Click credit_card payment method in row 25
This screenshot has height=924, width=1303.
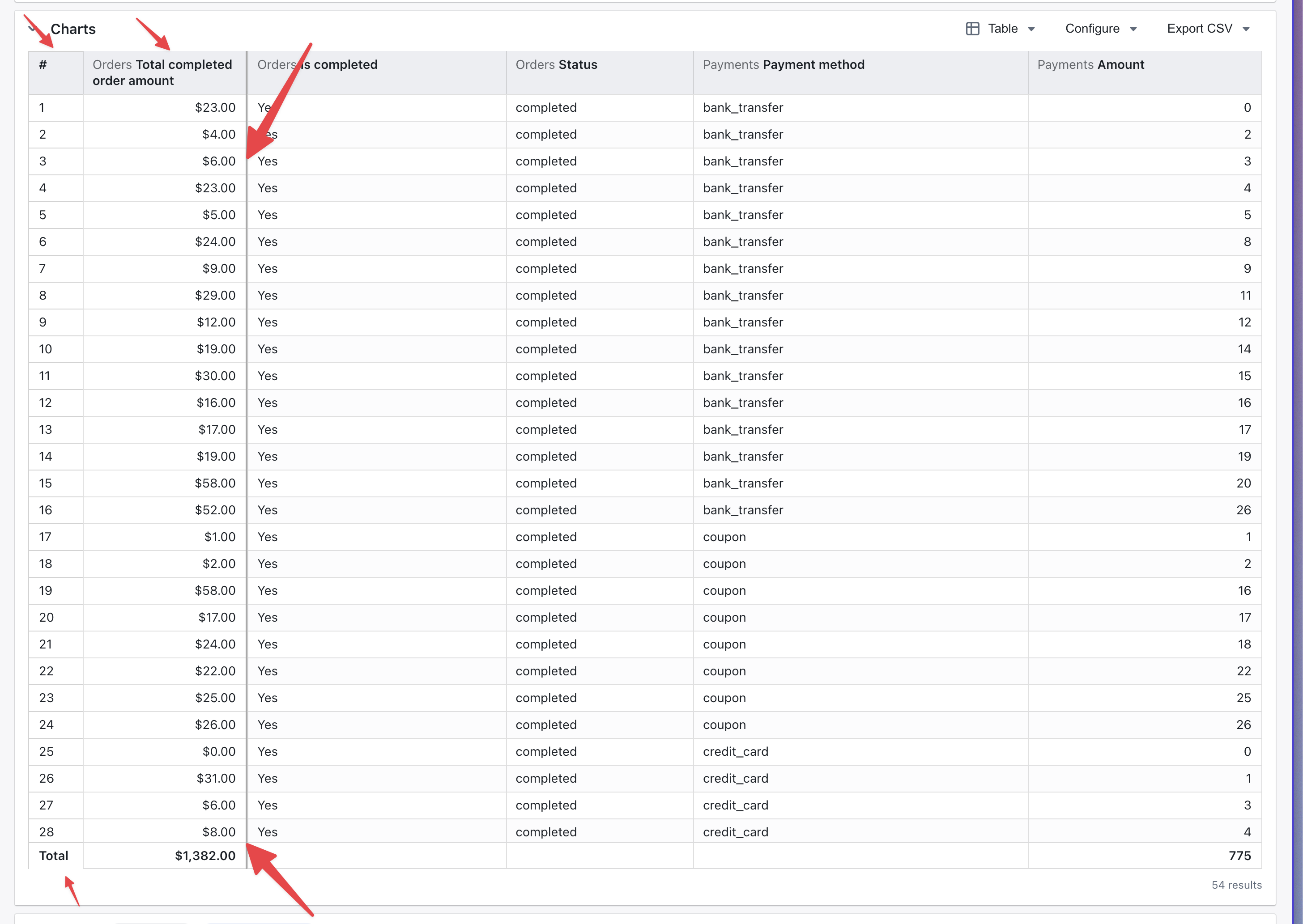click(x=736, y=751)
